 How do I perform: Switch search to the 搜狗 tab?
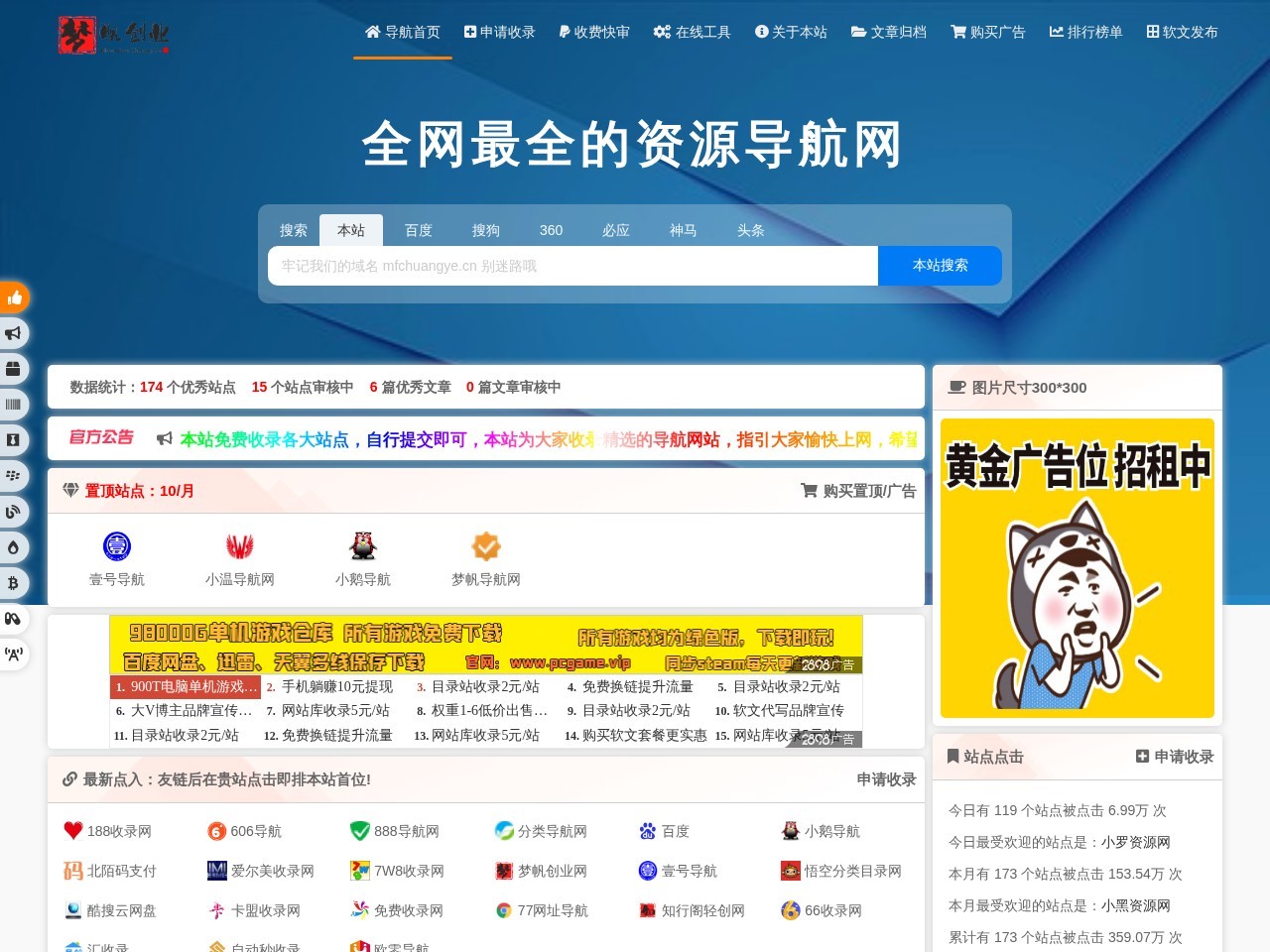pos(485,230)
